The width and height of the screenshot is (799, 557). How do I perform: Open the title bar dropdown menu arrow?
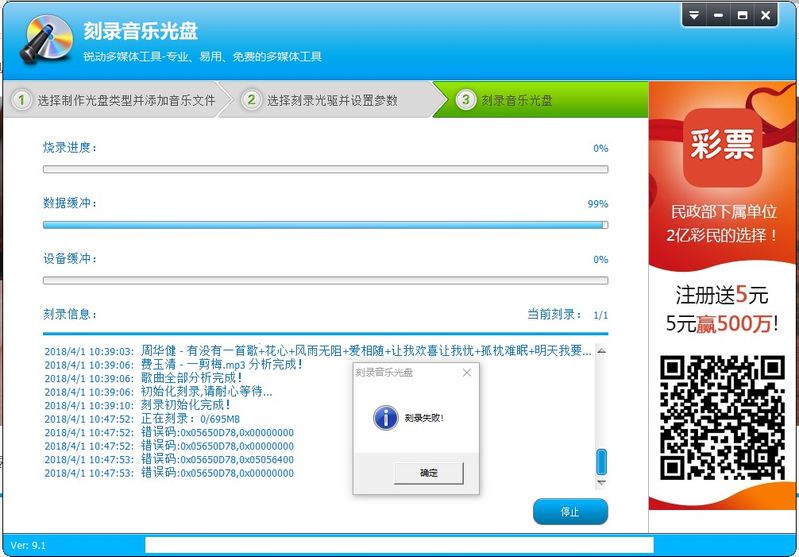tap(694, 15)
